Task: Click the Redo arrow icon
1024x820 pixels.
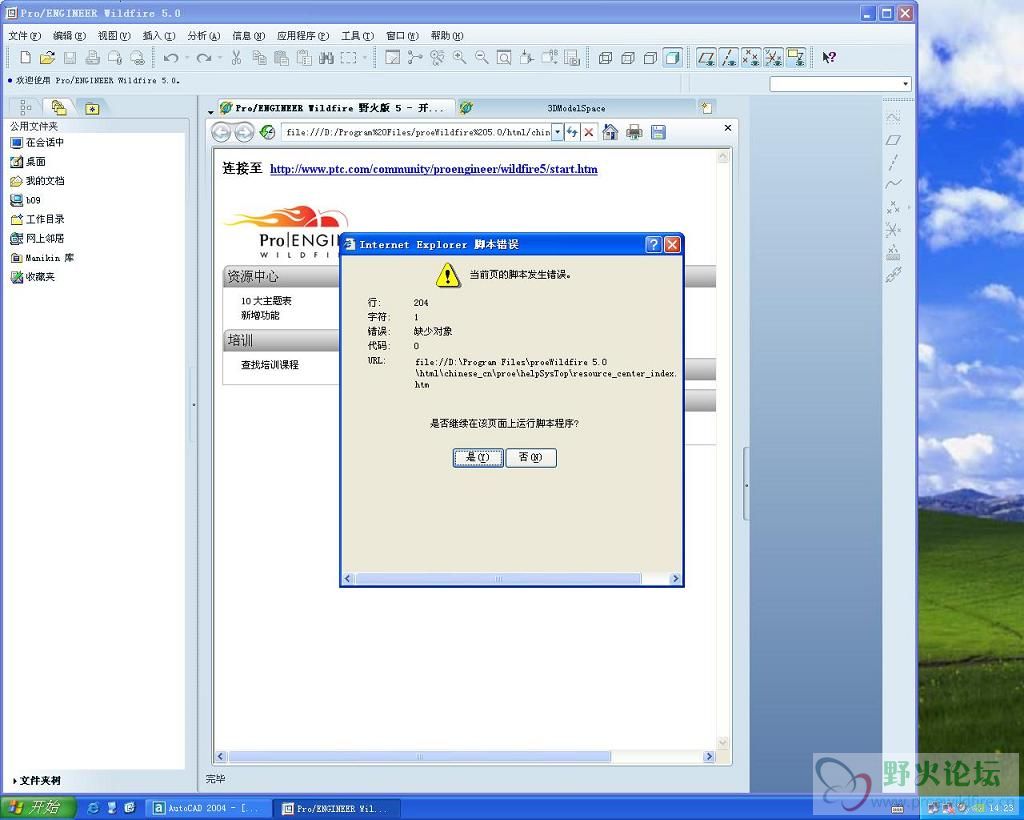Action: click(x=204, y=57)
